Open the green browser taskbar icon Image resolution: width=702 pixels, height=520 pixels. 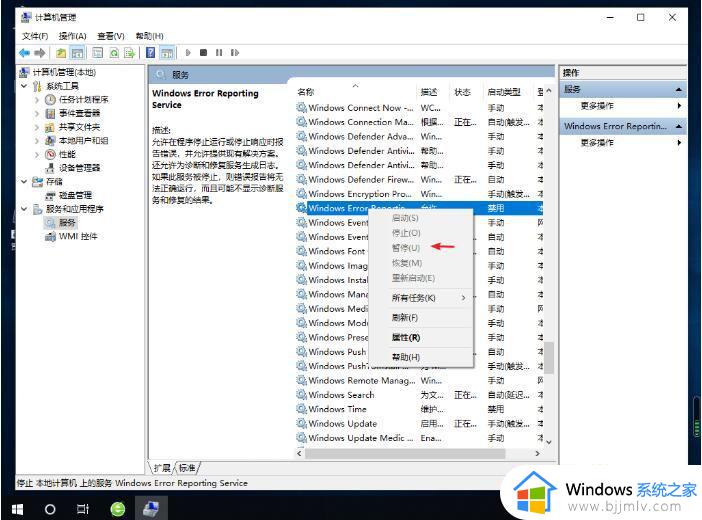[x=118, y=509]
